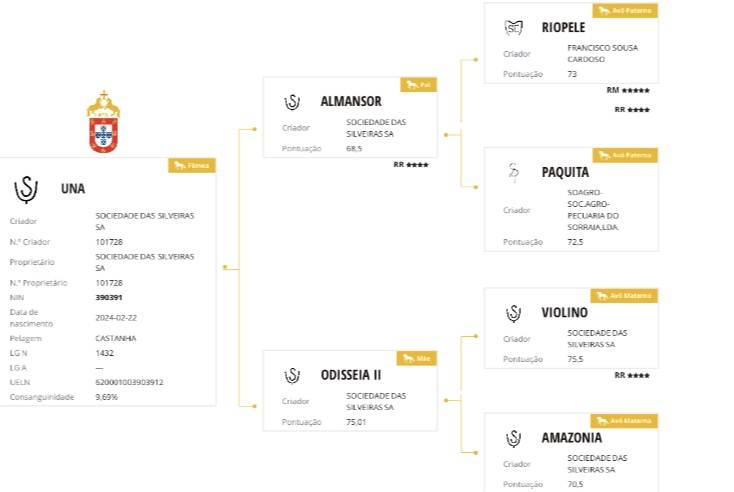Image resolution: width=734 pixels, height=492 pixels.
Task: Select the yellow Pai tag on ALMANSOR card
Action: pos(419,85)
